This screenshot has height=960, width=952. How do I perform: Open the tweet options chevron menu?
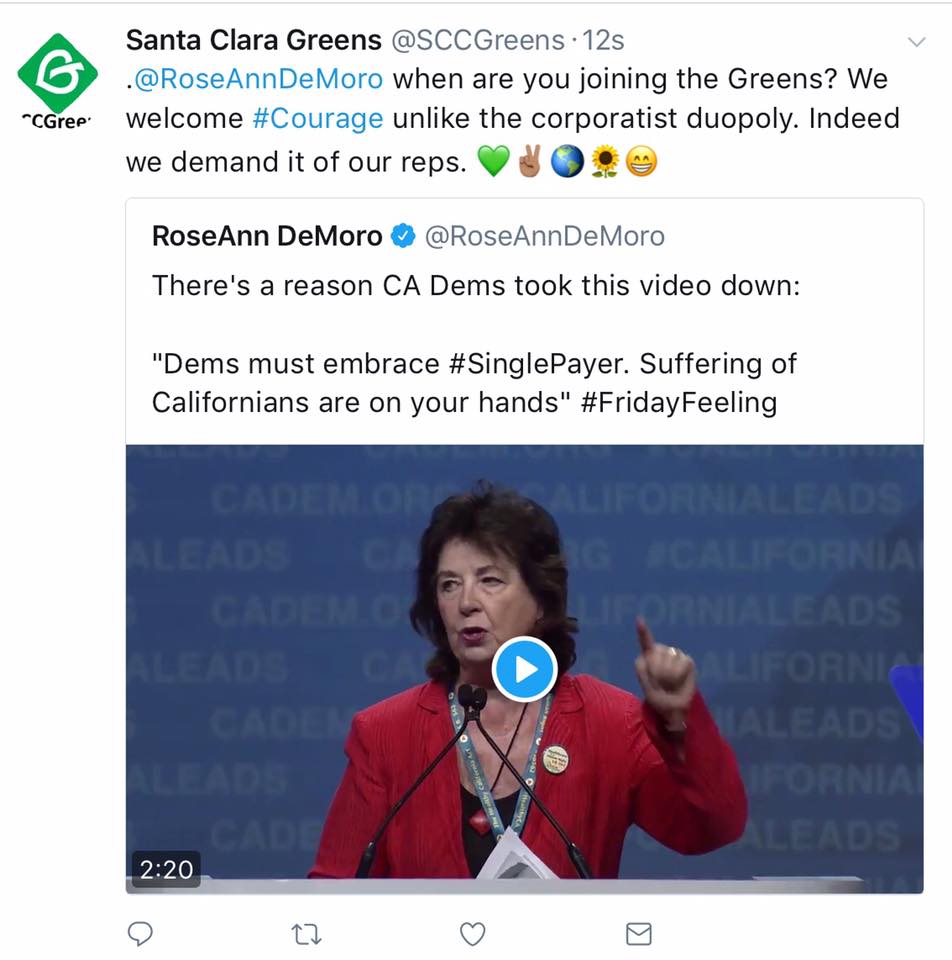coord(916,41)
